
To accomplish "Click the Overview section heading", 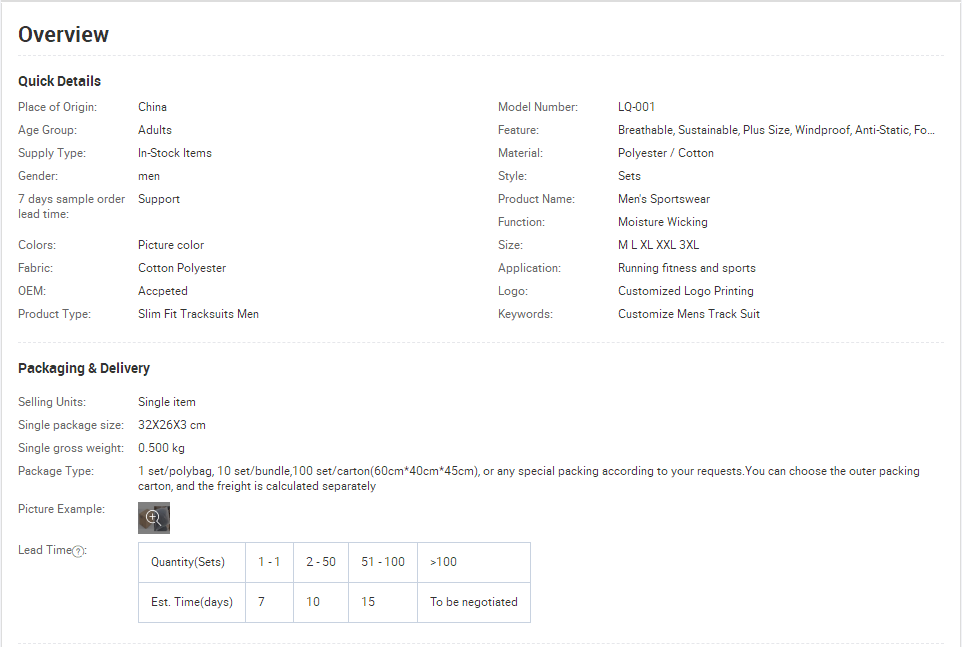I will (x=63, y=34).
